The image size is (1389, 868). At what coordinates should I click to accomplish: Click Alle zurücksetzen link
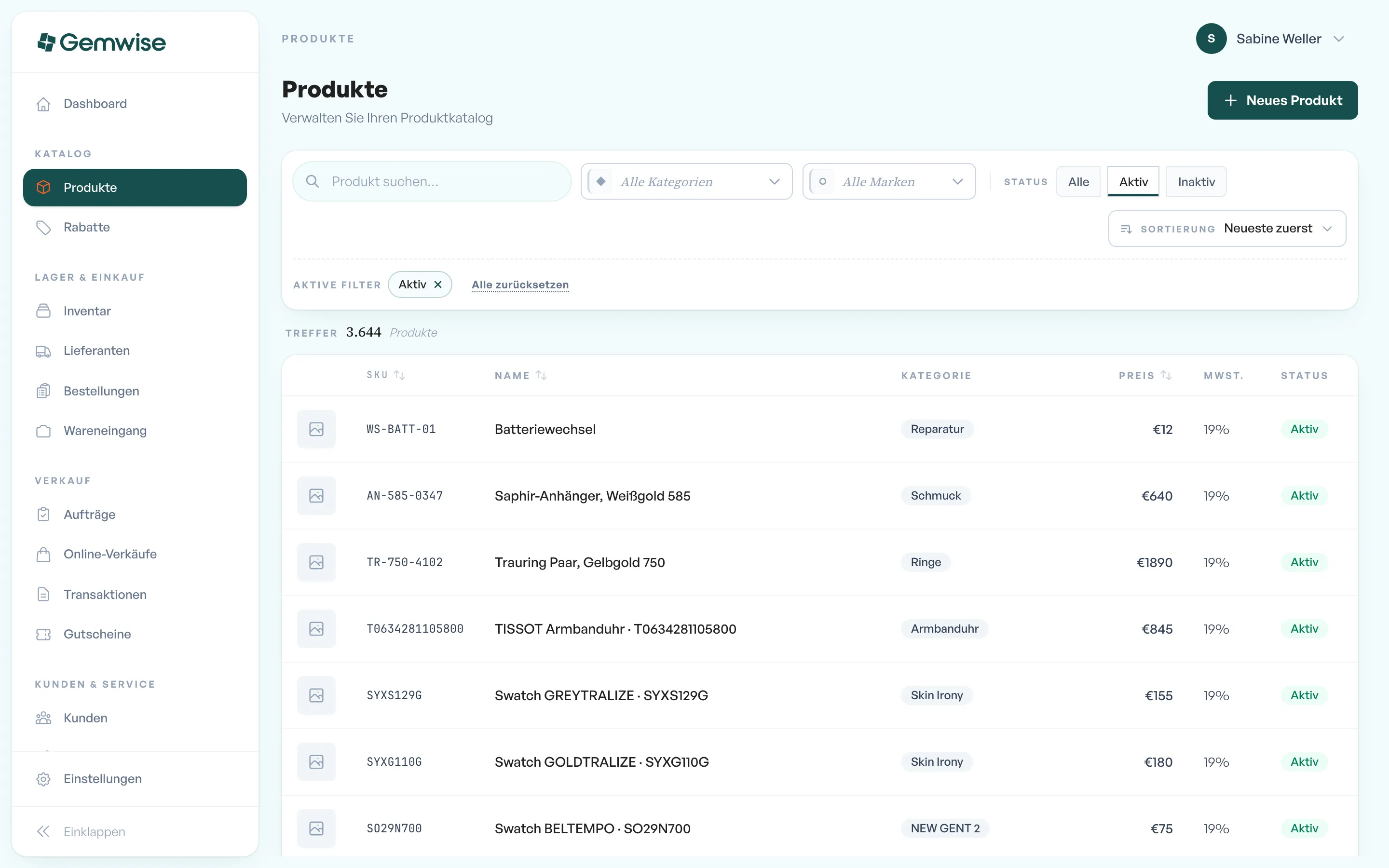pyautogui.click(x=520, y=285)
